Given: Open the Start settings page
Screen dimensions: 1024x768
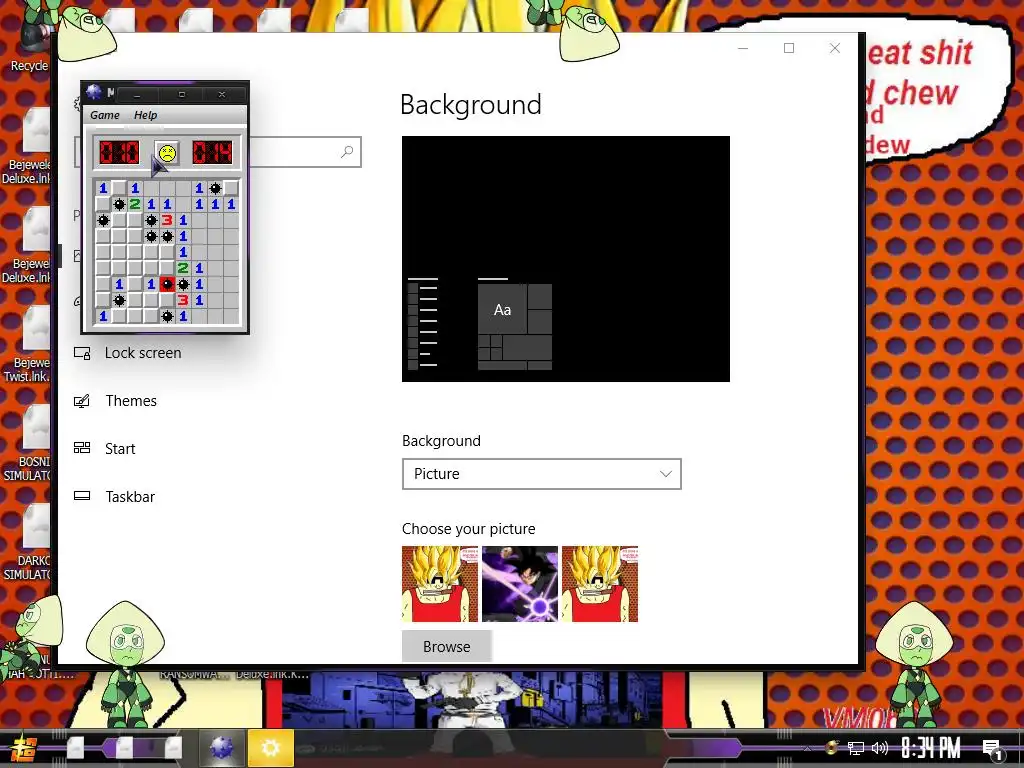Looking at the screenshot, I should coord(104,449).
